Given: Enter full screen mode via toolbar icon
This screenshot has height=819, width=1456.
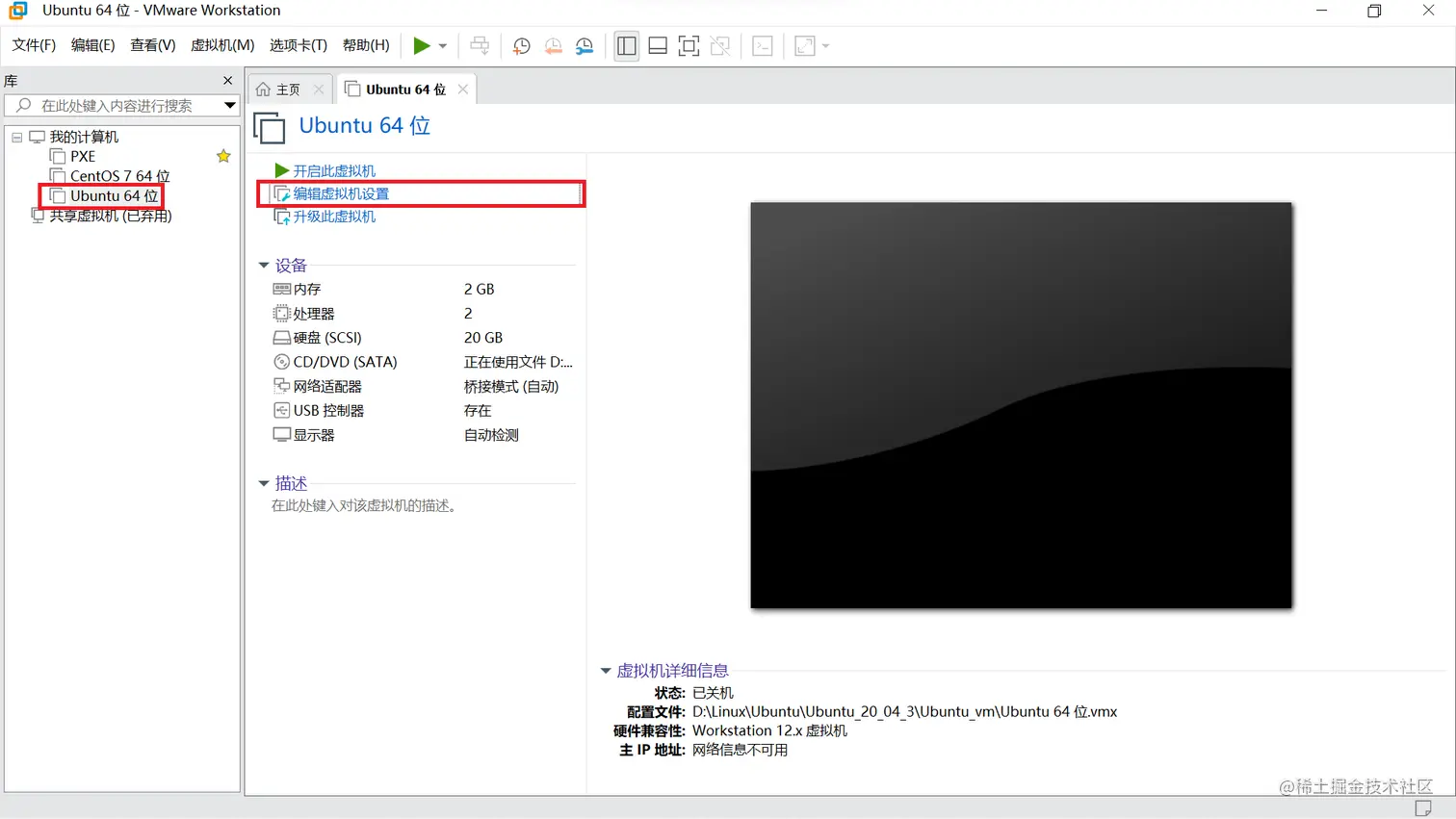Looking at the screenshot, I should [x=689, y=45].
